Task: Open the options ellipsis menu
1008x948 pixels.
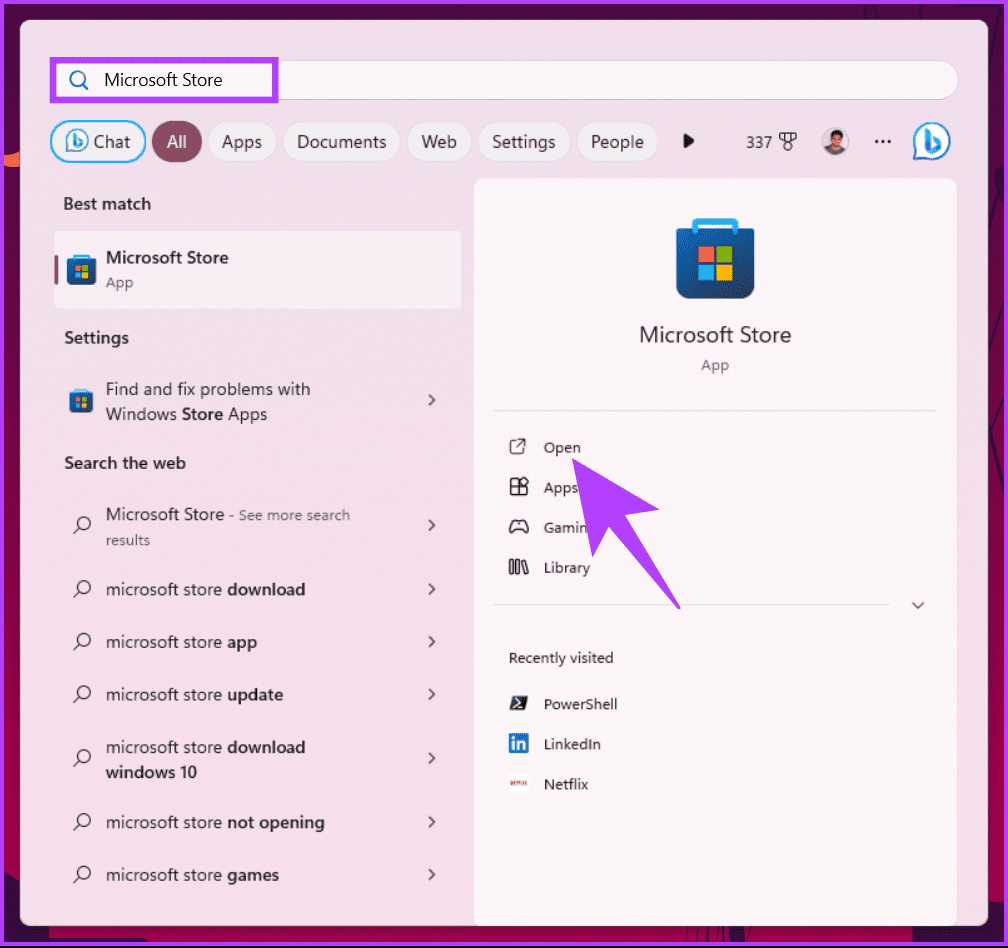Action: [x=882, y=141]
